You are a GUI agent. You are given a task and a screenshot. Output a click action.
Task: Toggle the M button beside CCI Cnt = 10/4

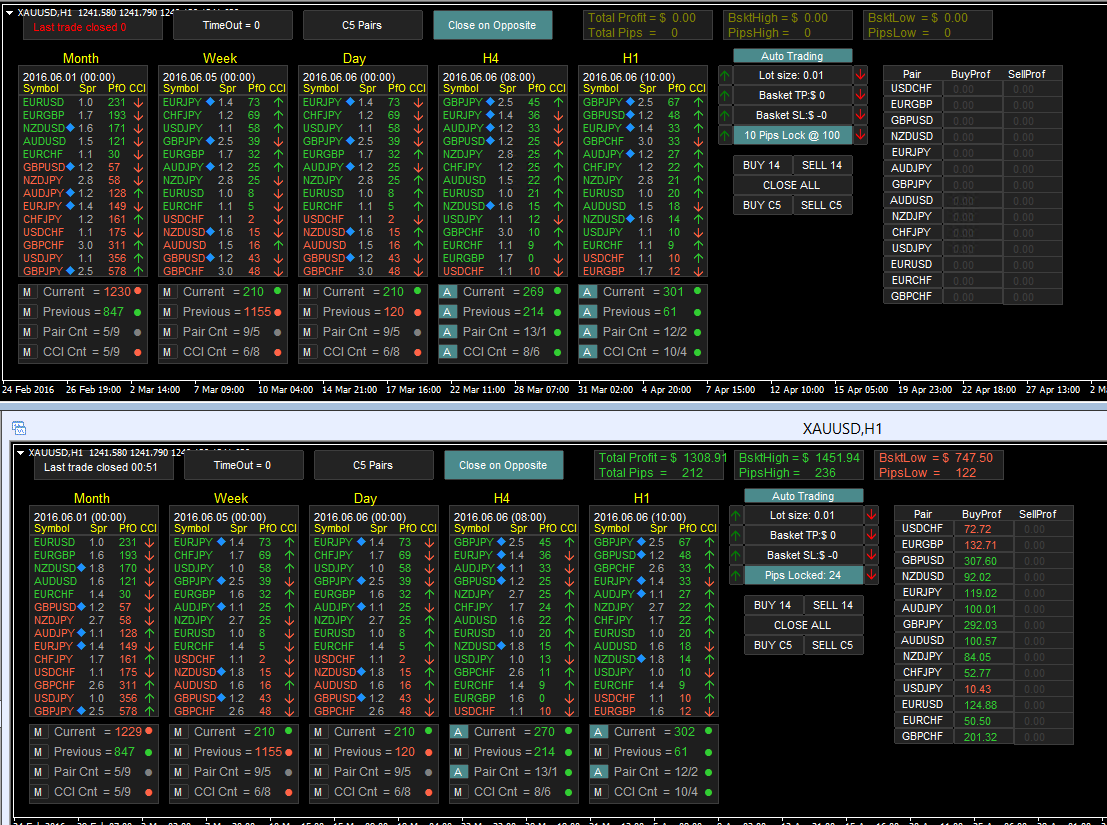(599, 792)
